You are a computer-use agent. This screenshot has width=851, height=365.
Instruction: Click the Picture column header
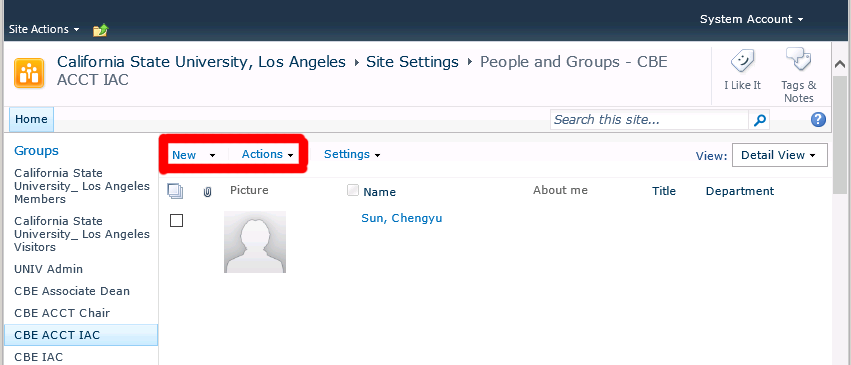coord(249,190)
